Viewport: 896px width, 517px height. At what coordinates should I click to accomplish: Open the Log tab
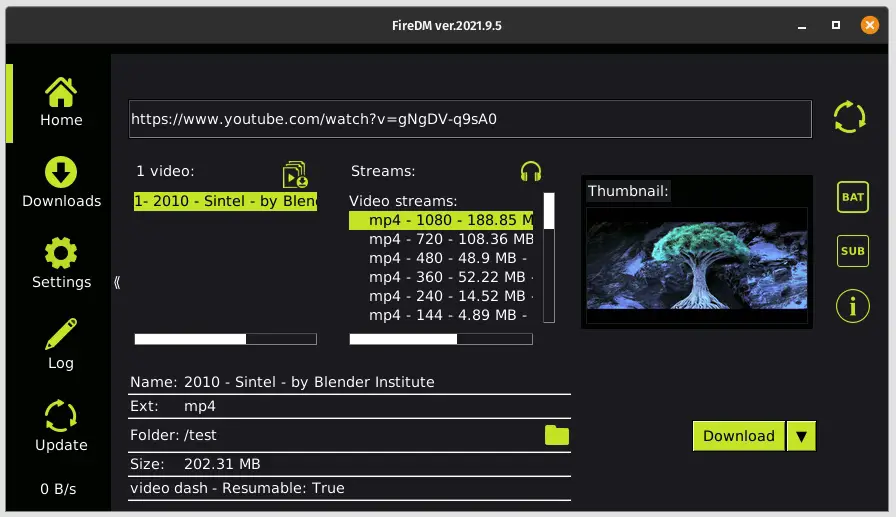[x=61, y=344]
